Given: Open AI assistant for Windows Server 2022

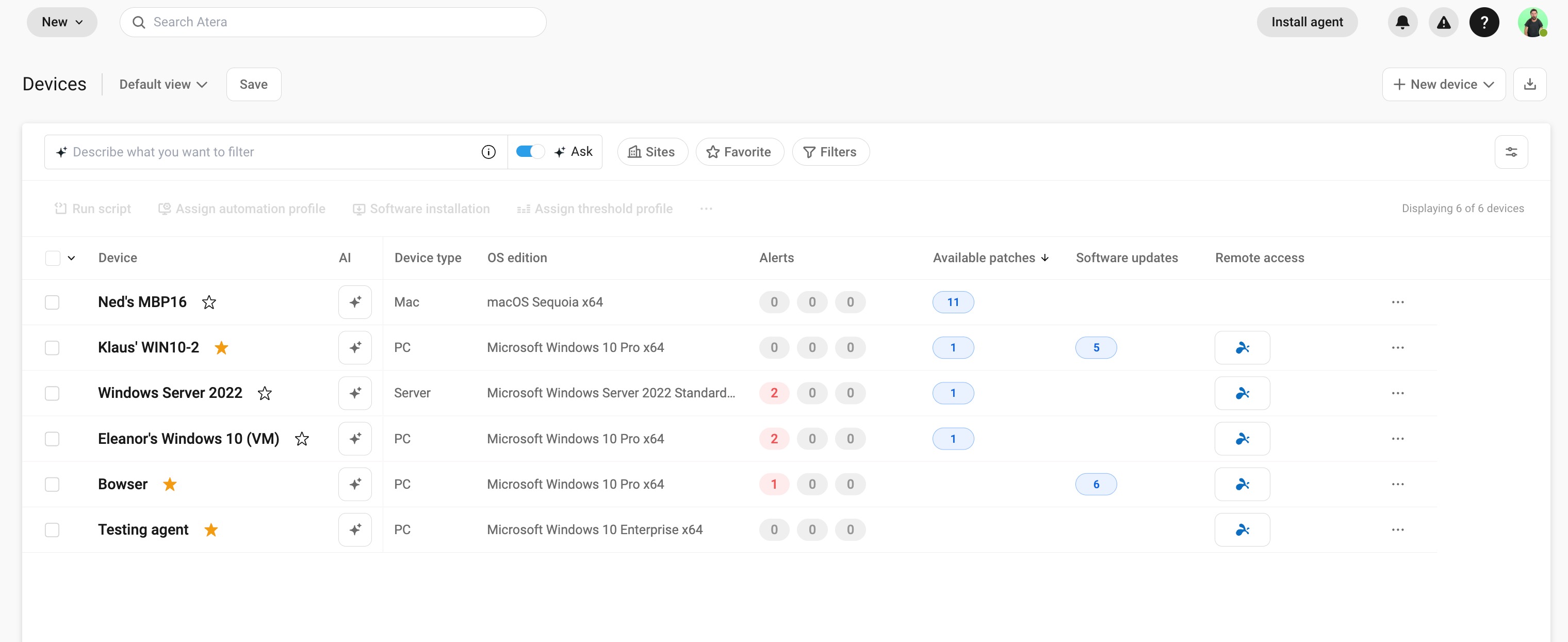Looking at the screenshot, I should [355, 393].
